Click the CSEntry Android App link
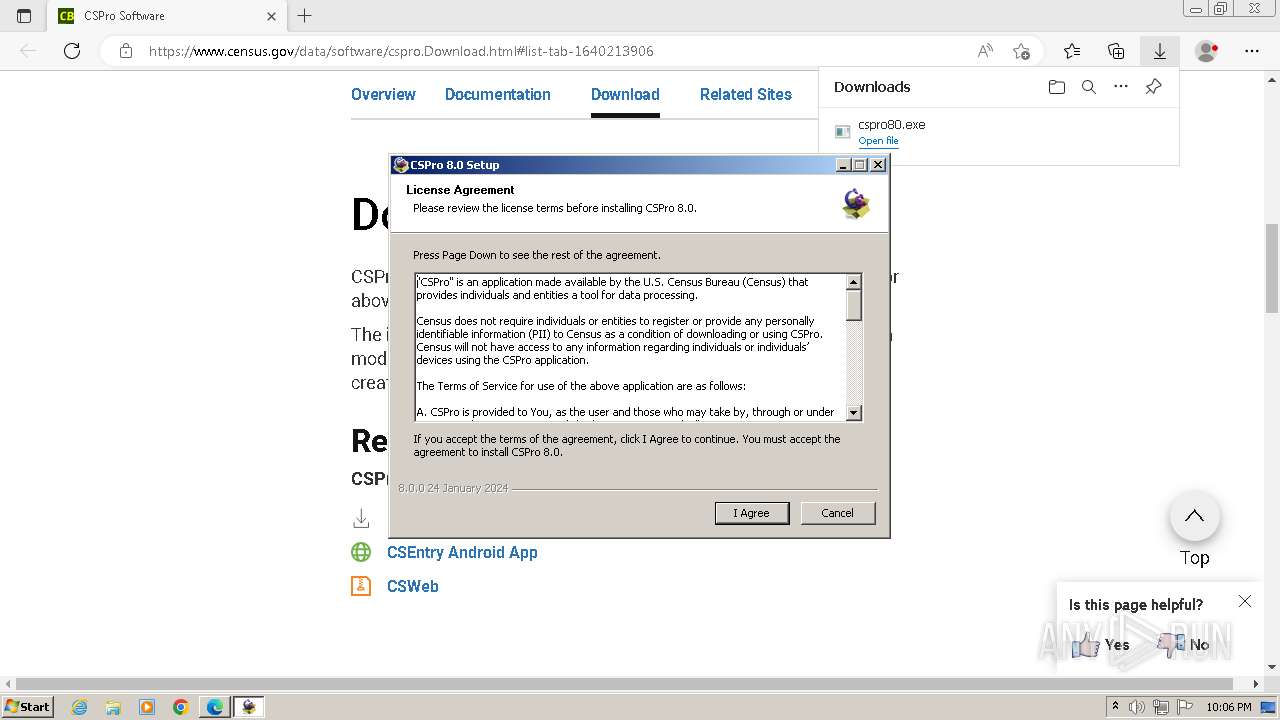Screen dimensions: 1280x720 pos(462,552)
